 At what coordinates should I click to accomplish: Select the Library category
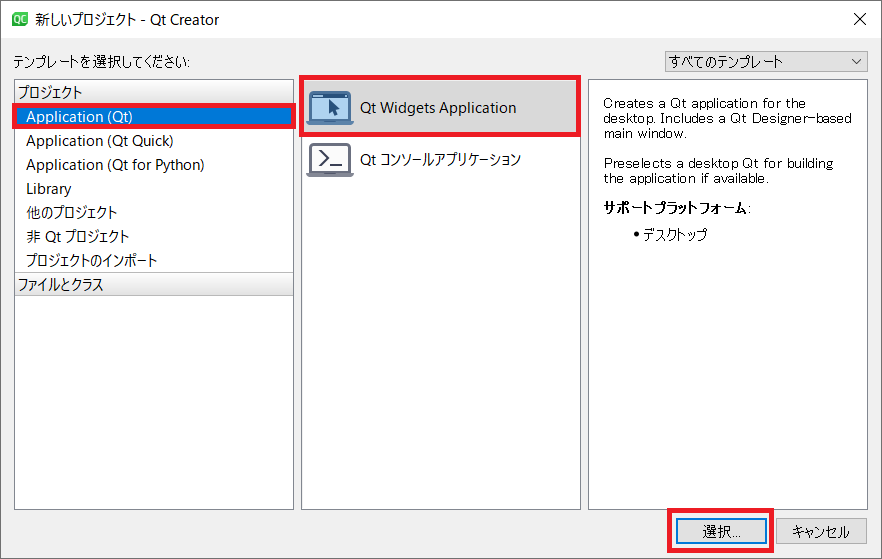[x=154, y=189]
